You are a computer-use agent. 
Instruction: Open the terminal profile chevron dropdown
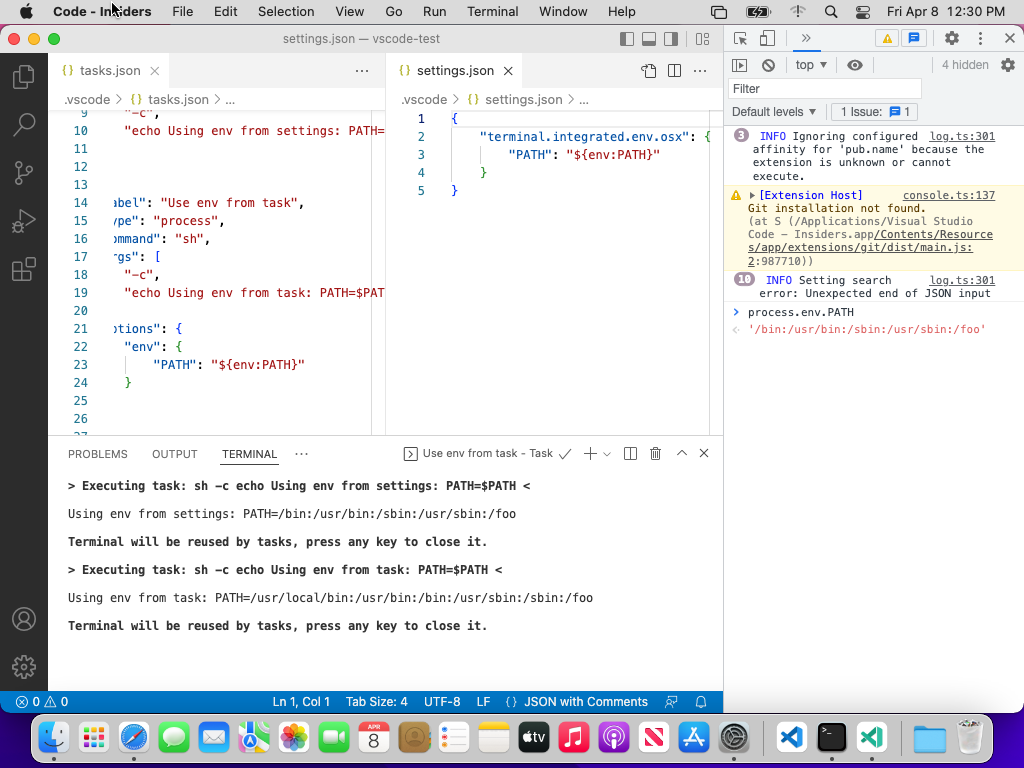click(x=607, y=453)
